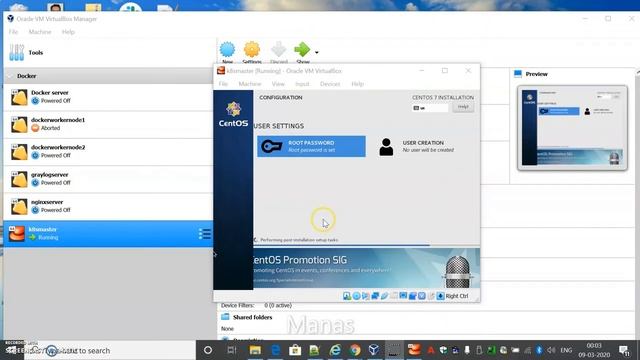Click the keyboard layout field in installer
This screenshot has width=640, height=360.
[x=430, y=108]
